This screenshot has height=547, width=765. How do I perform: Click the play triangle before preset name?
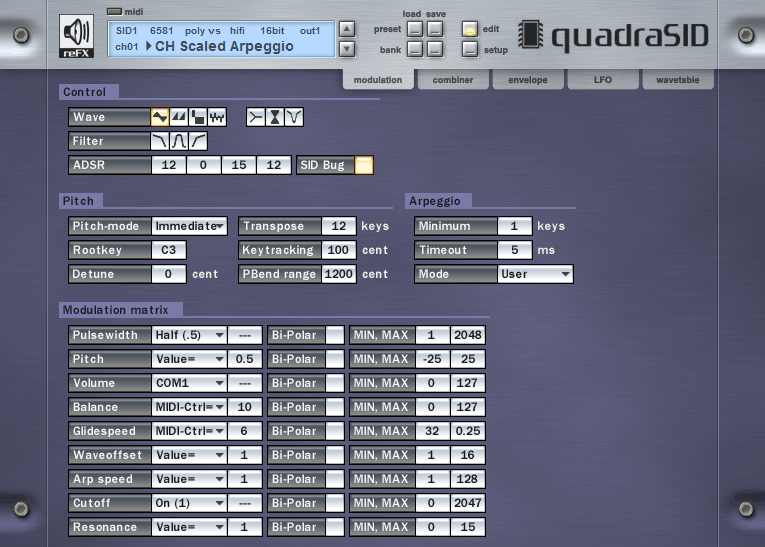(x=149, y=46)
